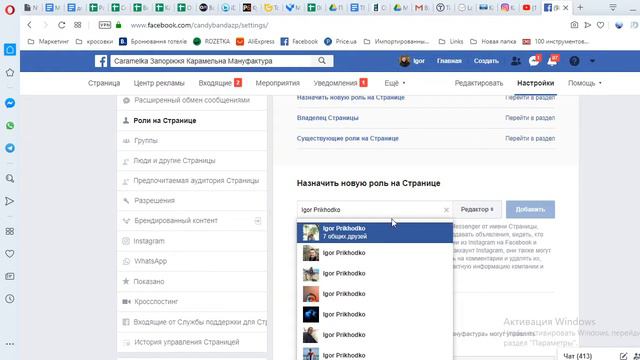640x360 pixels.
Task: Open the Входящие tab
Action: click(220, 83)
